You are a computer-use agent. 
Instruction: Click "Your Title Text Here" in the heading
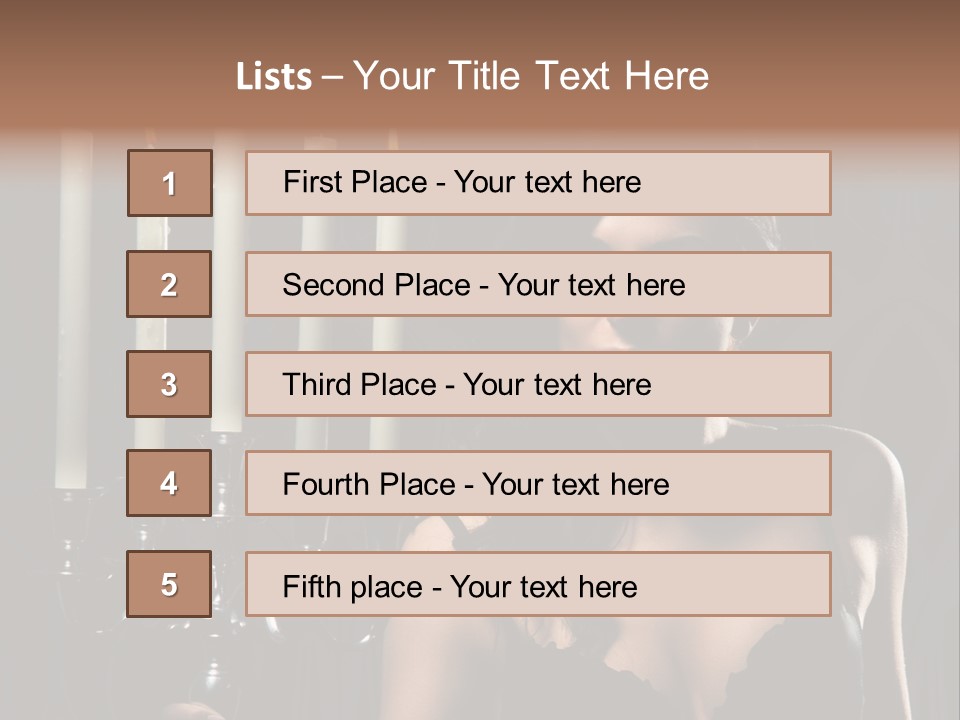[x=531, y=76]
